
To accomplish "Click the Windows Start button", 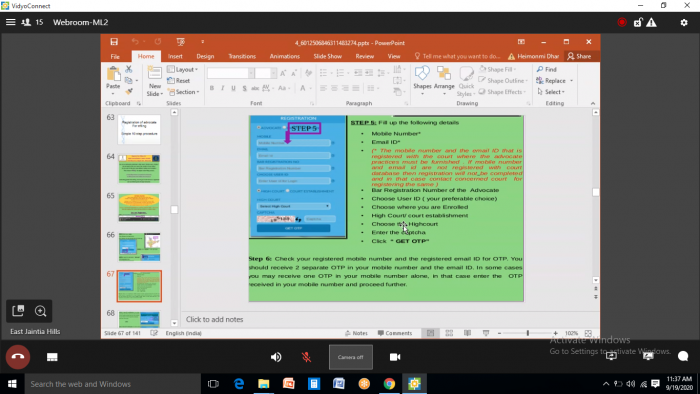I will [x=12, y=384].
